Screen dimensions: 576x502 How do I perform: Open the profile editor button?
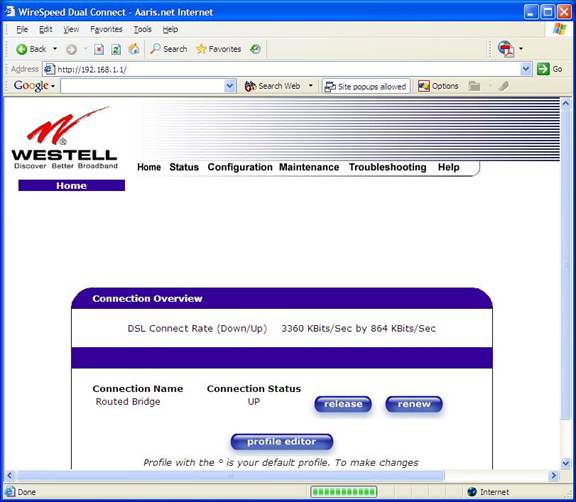tap(282, 441)
